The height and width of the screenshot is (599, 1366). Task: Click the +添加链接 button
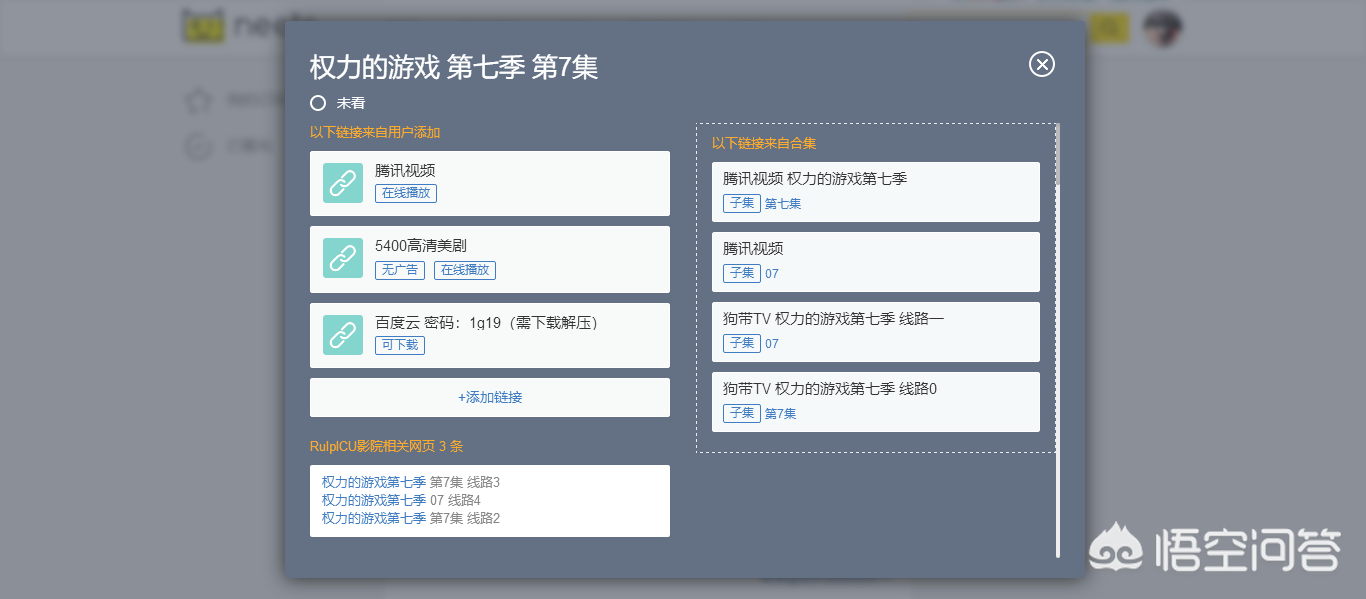click(x=490, y=397)
